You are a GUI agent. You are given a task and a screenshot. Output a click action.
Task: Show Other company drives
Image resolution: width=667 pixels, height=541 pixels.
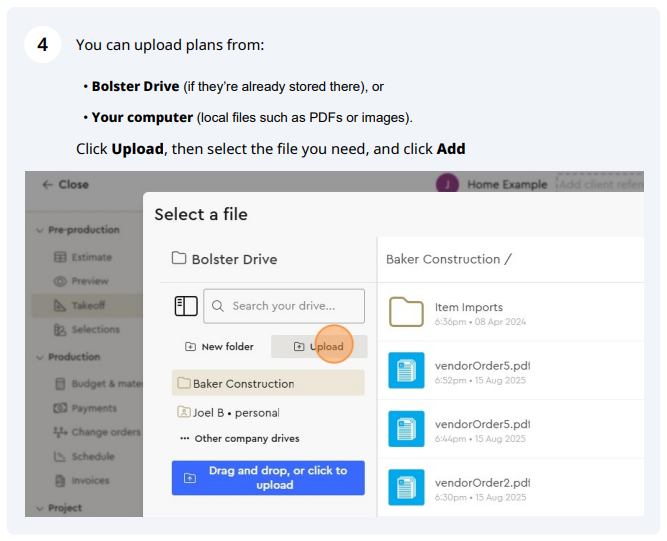[x=240, y=438]
